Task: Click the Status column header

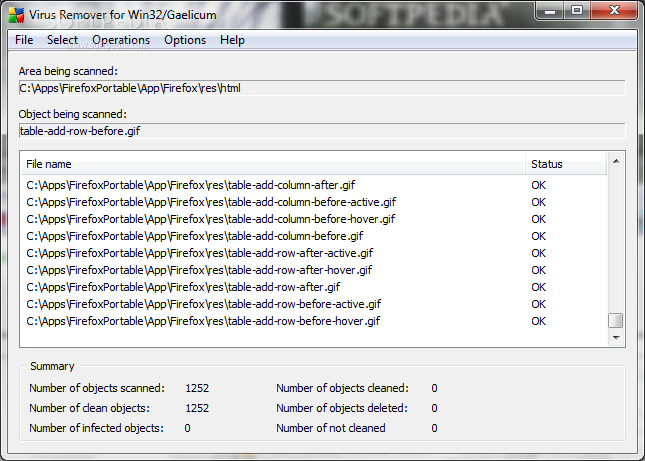Action: [x=566, y=164]
